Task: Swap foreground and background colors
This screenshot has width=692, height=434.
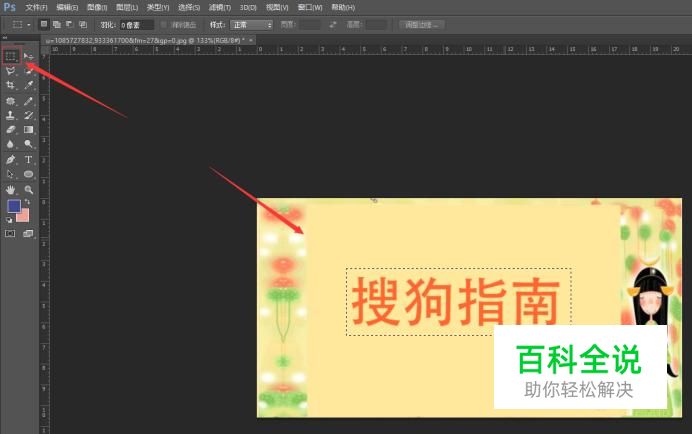Action: (x=27, y=202)
